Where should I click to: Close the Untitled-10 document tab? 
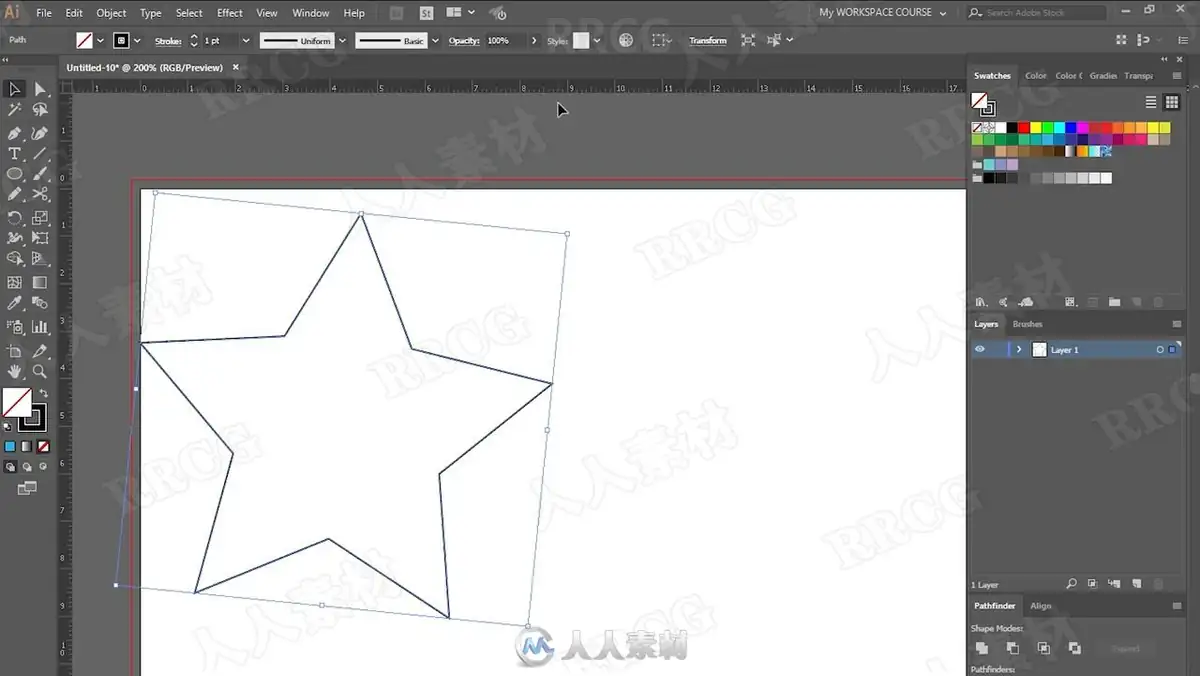236,67
